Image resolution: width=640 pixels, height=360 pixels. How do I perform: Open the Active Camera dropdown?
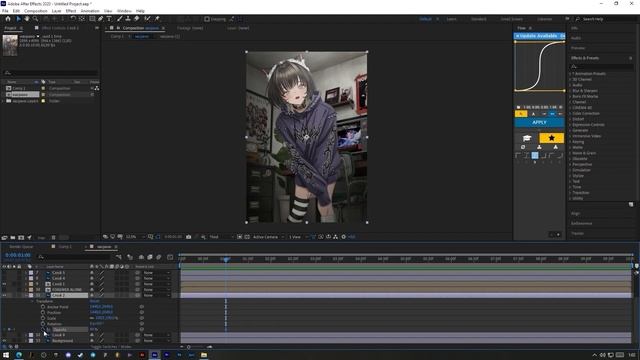267,237
